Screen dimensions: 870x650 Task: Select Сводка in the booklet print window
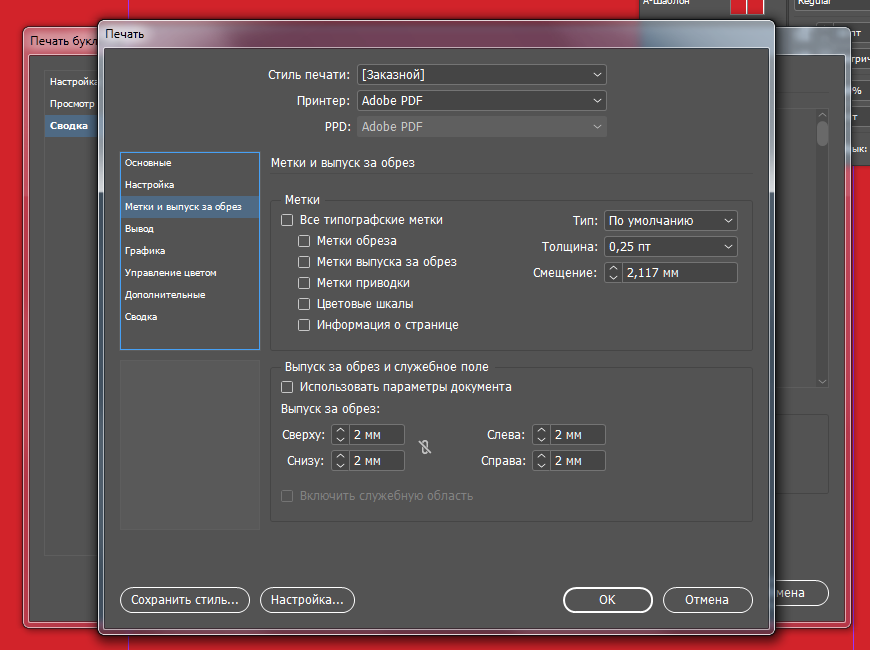pyautogui.click(x=71, y=126)
